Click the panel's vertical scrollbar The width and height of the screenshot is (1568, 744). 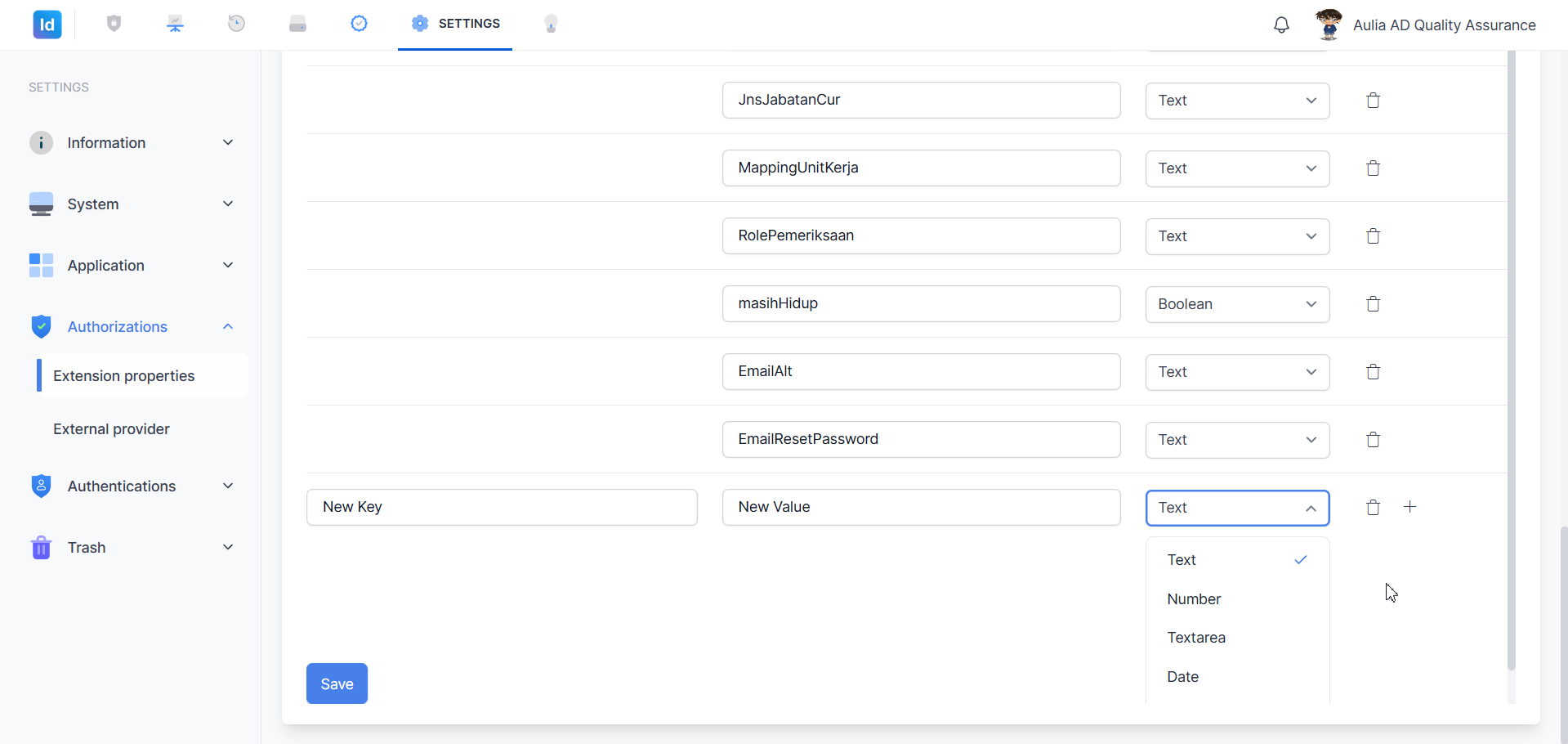point(1511,360)
